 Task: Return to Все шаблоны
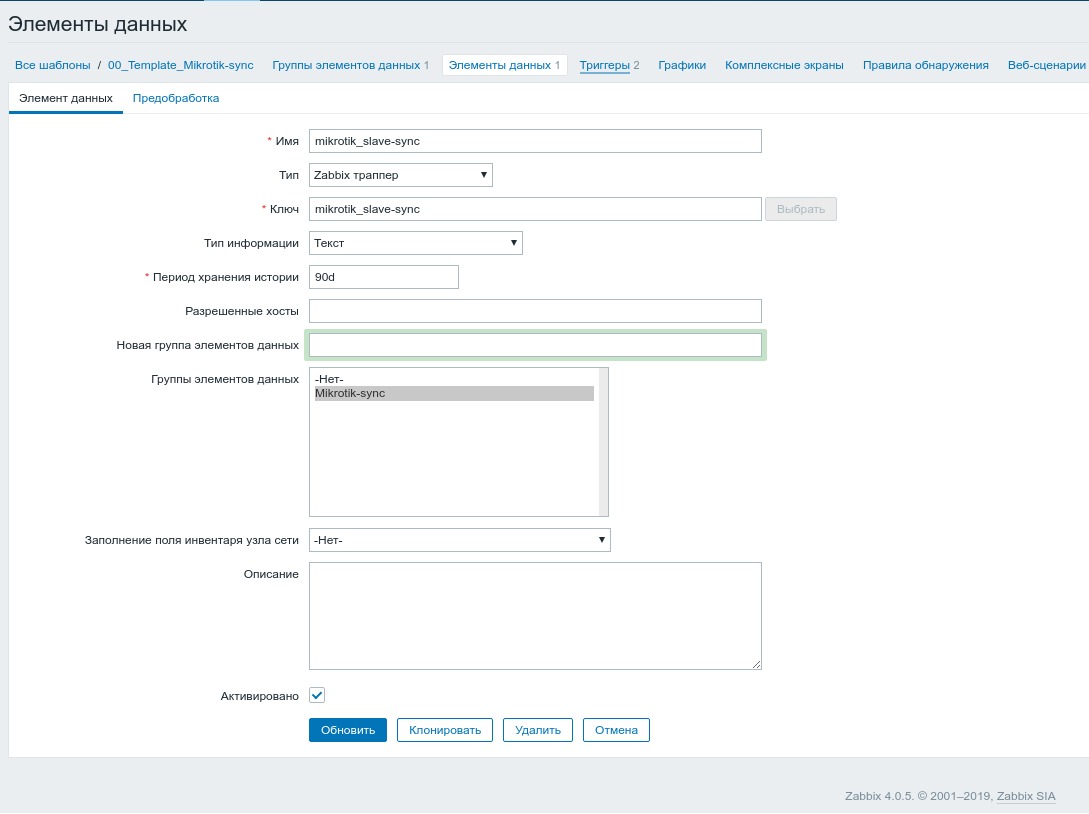coord(53,65)
